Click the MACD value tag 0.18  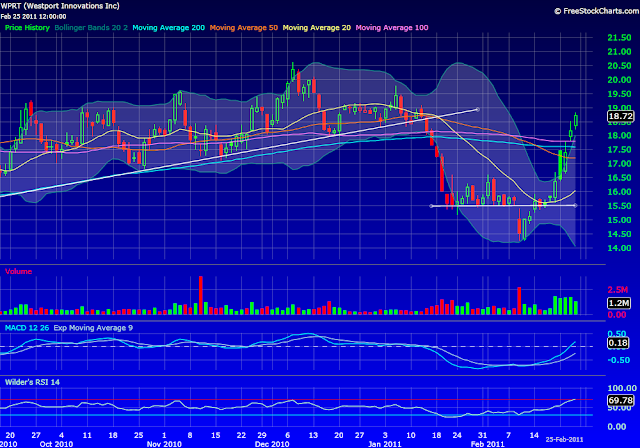618,343
